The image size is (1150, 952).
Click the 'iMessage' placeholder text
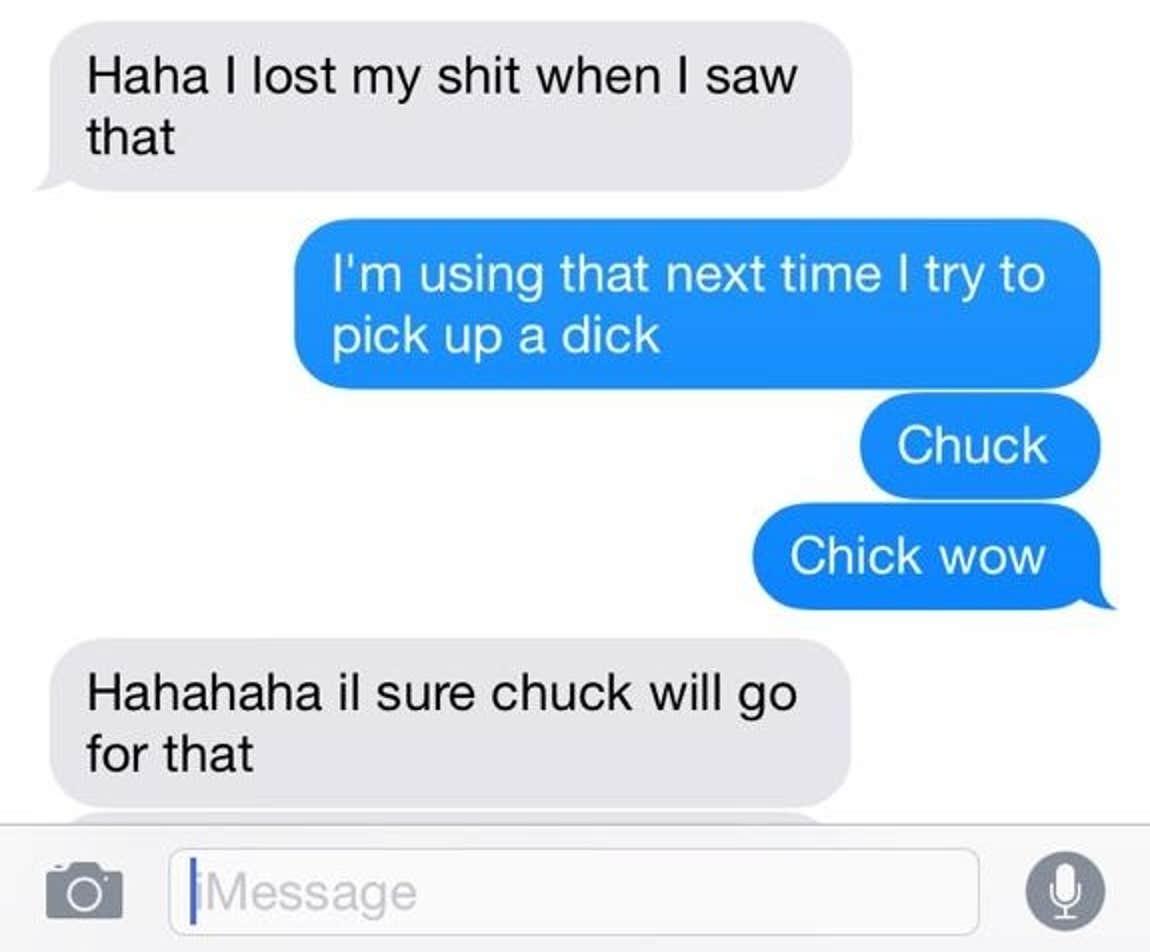pos(309,893)
